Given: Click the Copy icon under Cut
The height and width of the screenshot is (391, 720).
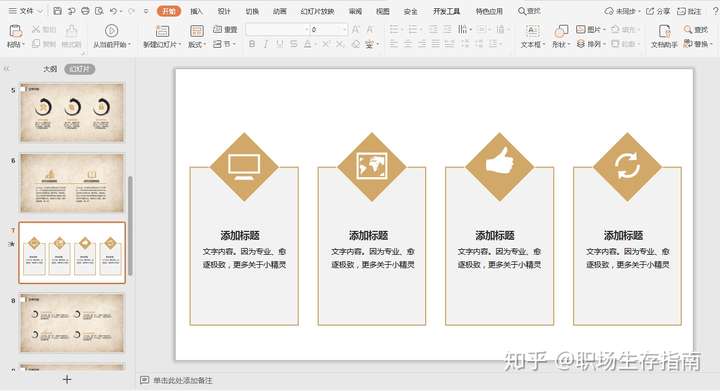Looking at the screenshot, I should (36, 44).
